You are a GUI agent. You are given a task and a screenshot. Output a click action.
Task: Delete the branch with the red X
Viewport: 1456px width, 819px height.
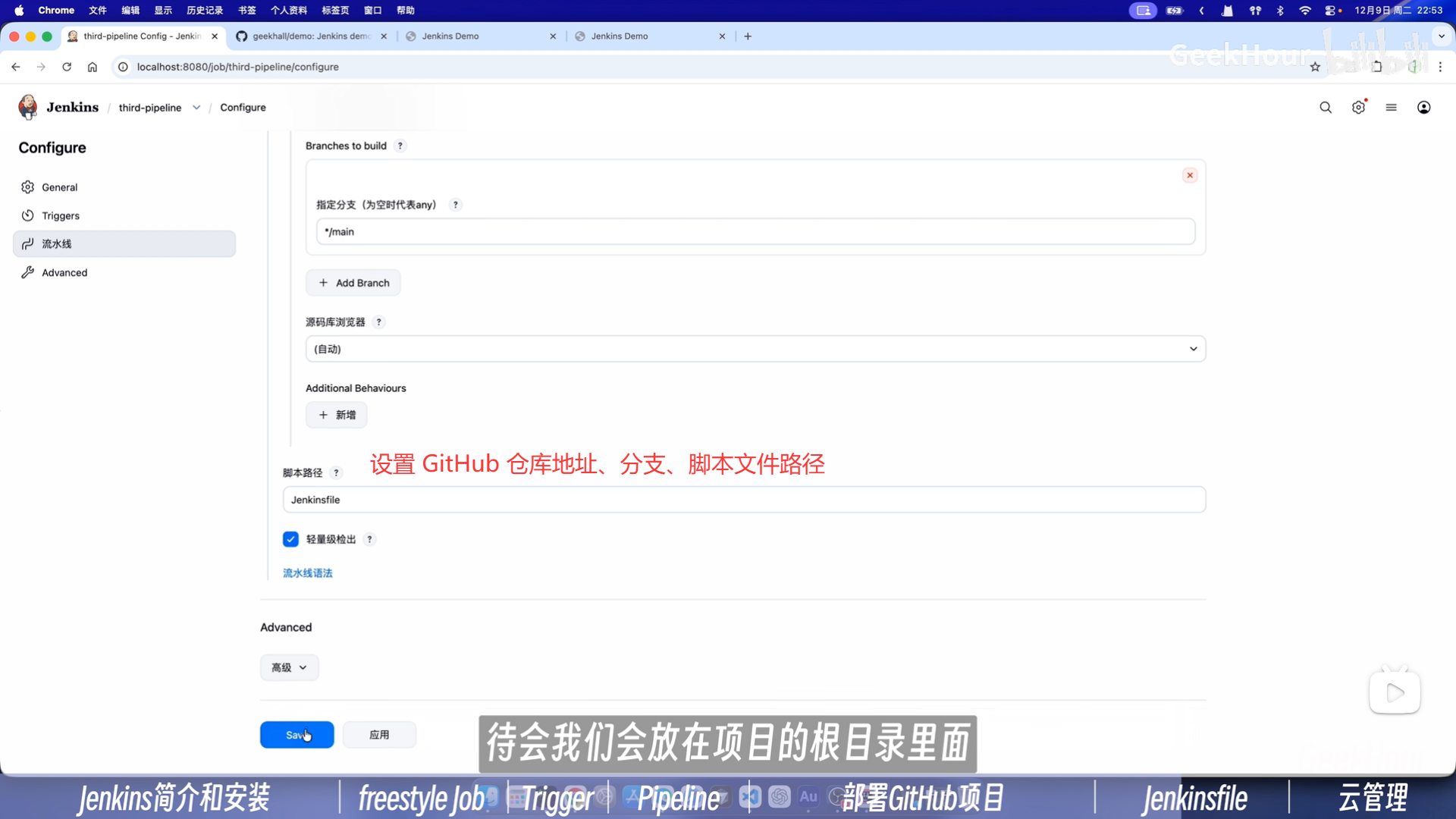click(1189, 175)
